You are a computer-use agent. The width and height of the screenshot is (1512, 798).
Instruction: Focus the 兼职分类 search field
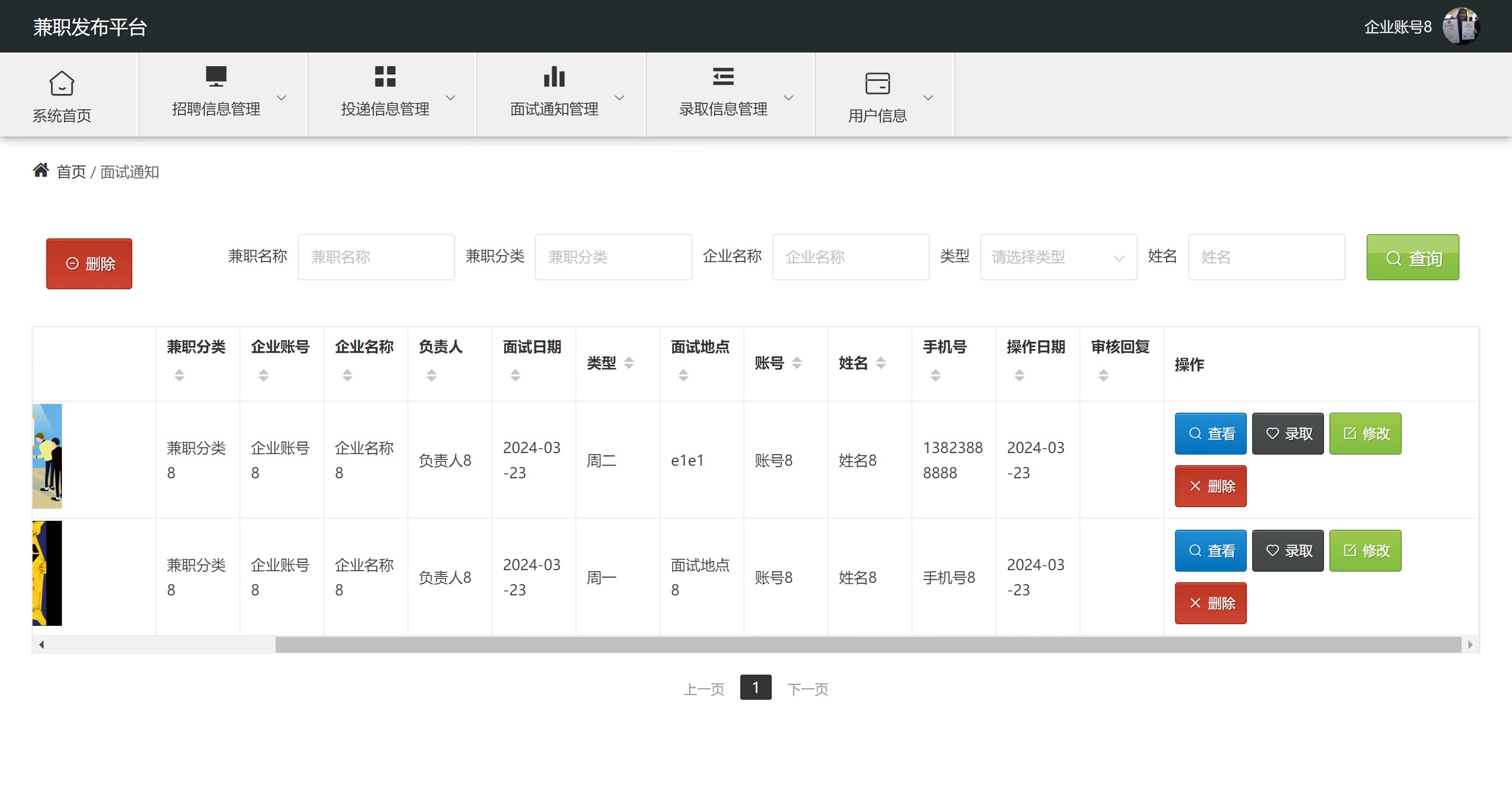pyautogui.click(x=613, y=257)
